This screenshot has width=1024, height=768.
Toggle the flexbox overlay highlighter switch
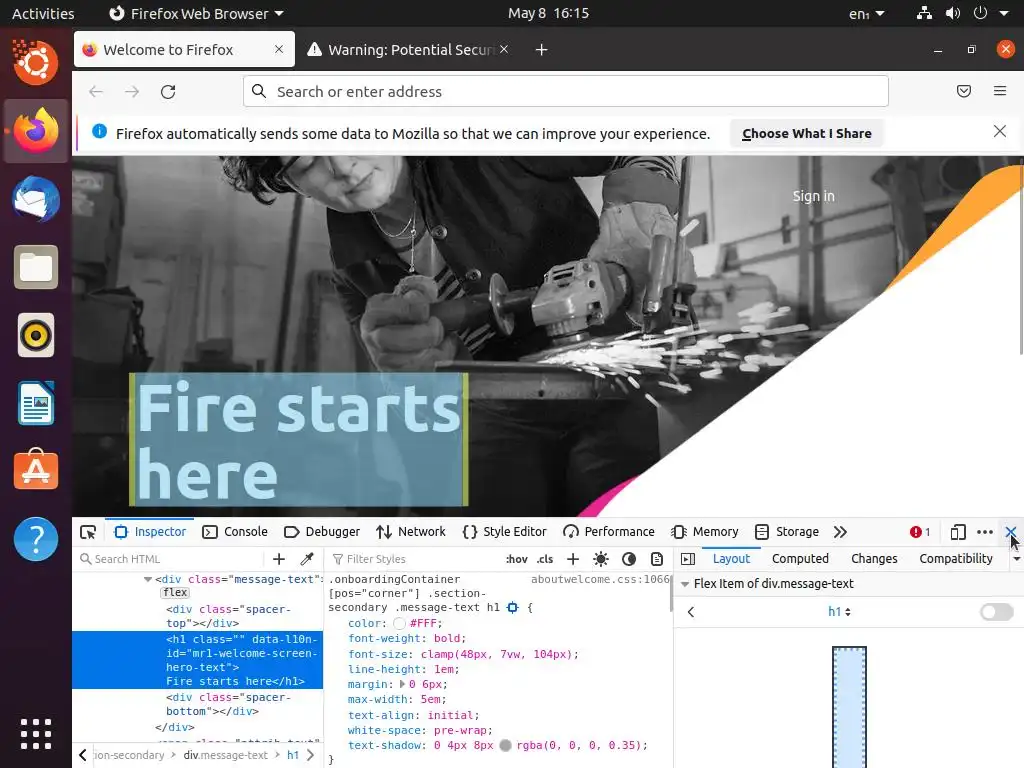coord(997,612)
